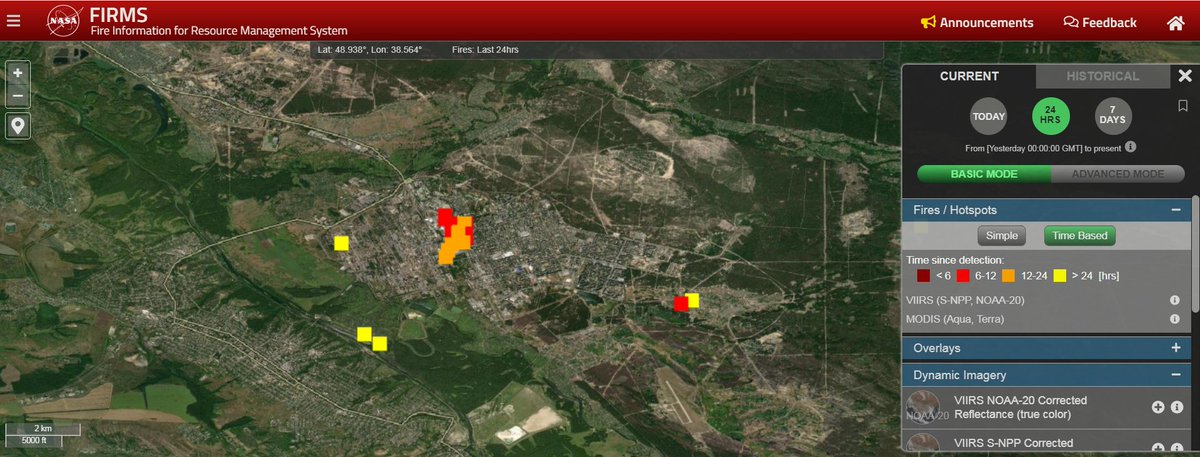Open the Feedback link

[1100, 22]
